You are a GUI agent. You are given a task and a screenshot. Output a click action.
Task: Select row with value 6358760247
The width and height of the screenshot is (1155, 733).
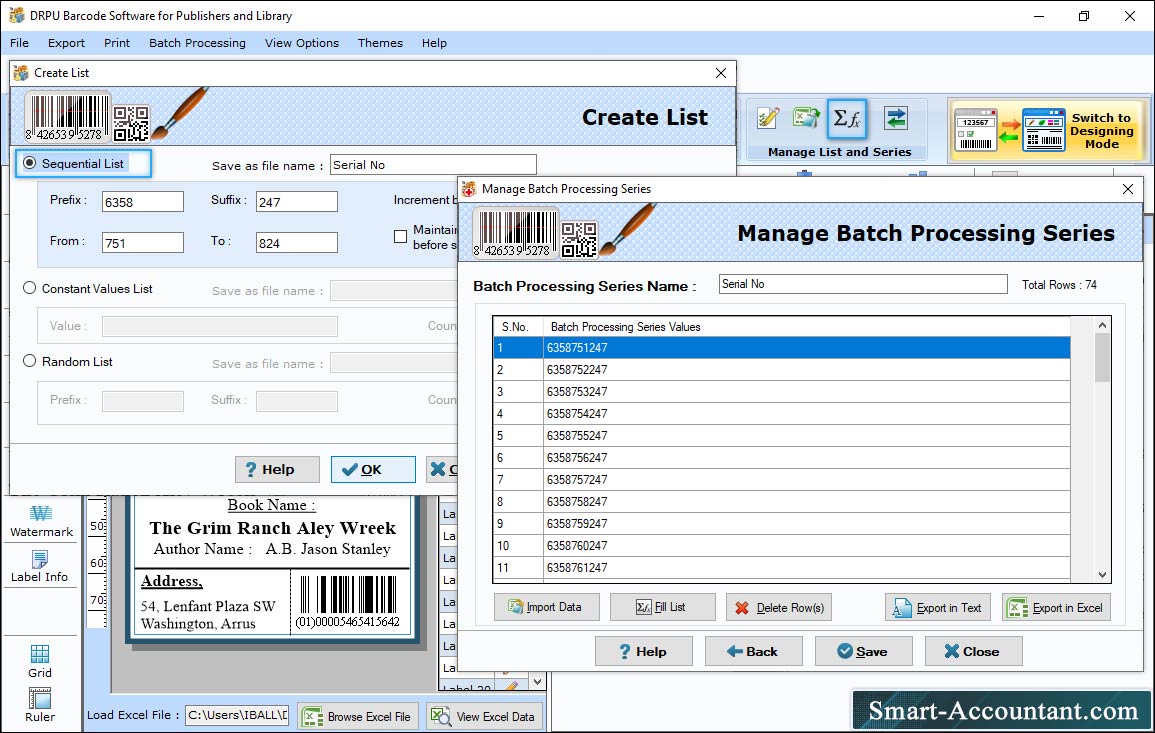coord(782,546)
